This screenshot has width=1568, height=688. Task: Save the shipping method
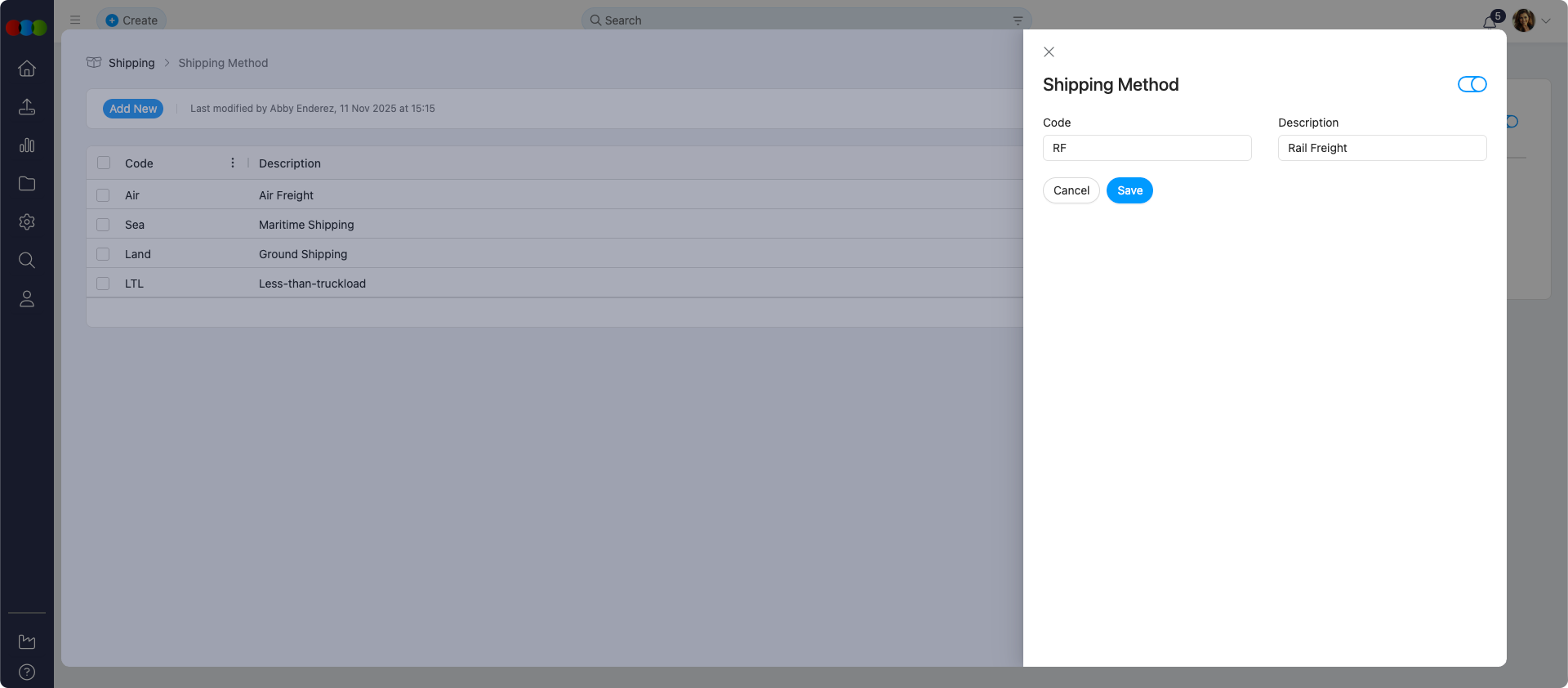point(1129,190)
